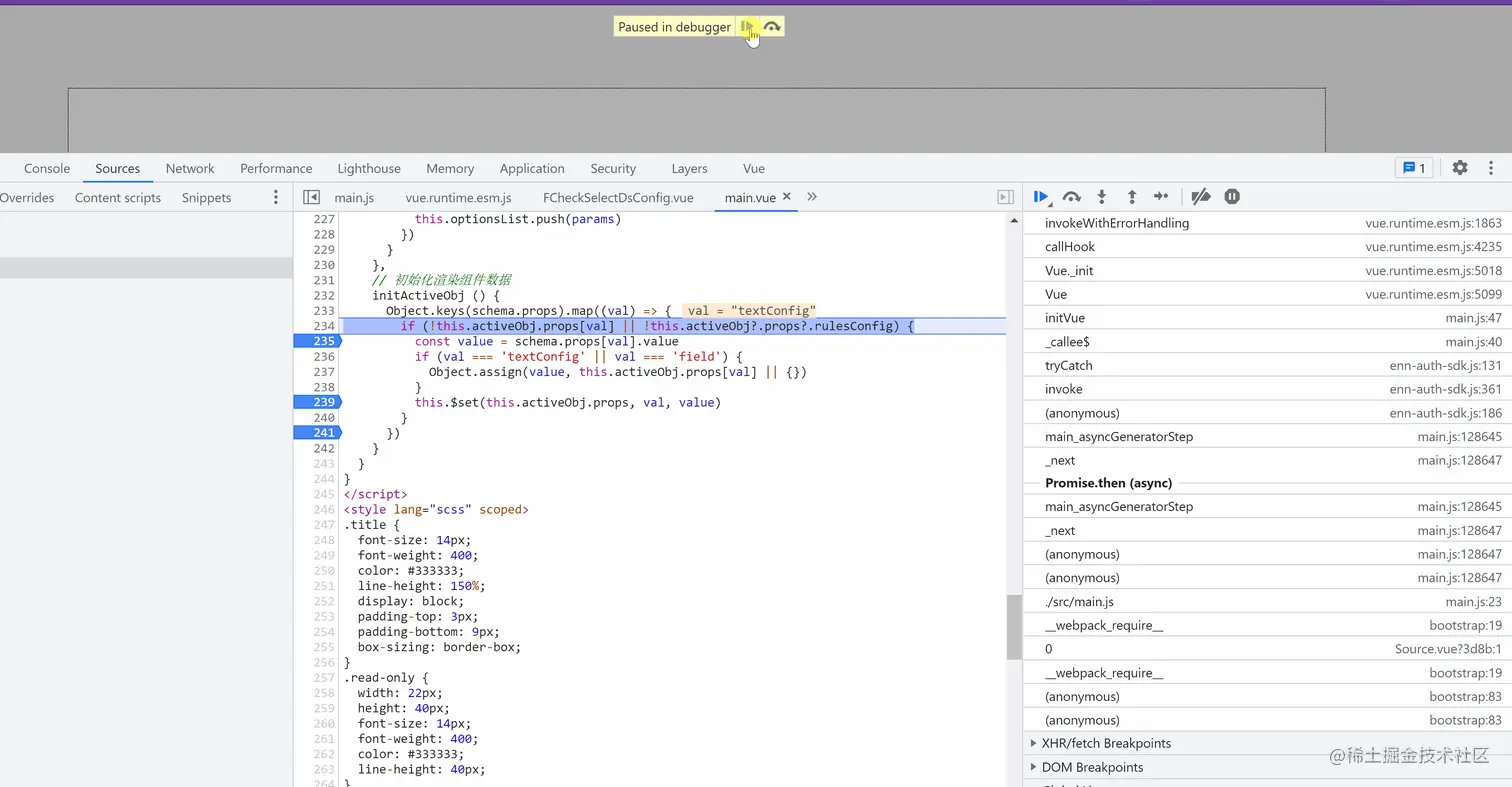Deactivate all breakpoints
Screen dimensions: 1512x787
click(1201, 197)
